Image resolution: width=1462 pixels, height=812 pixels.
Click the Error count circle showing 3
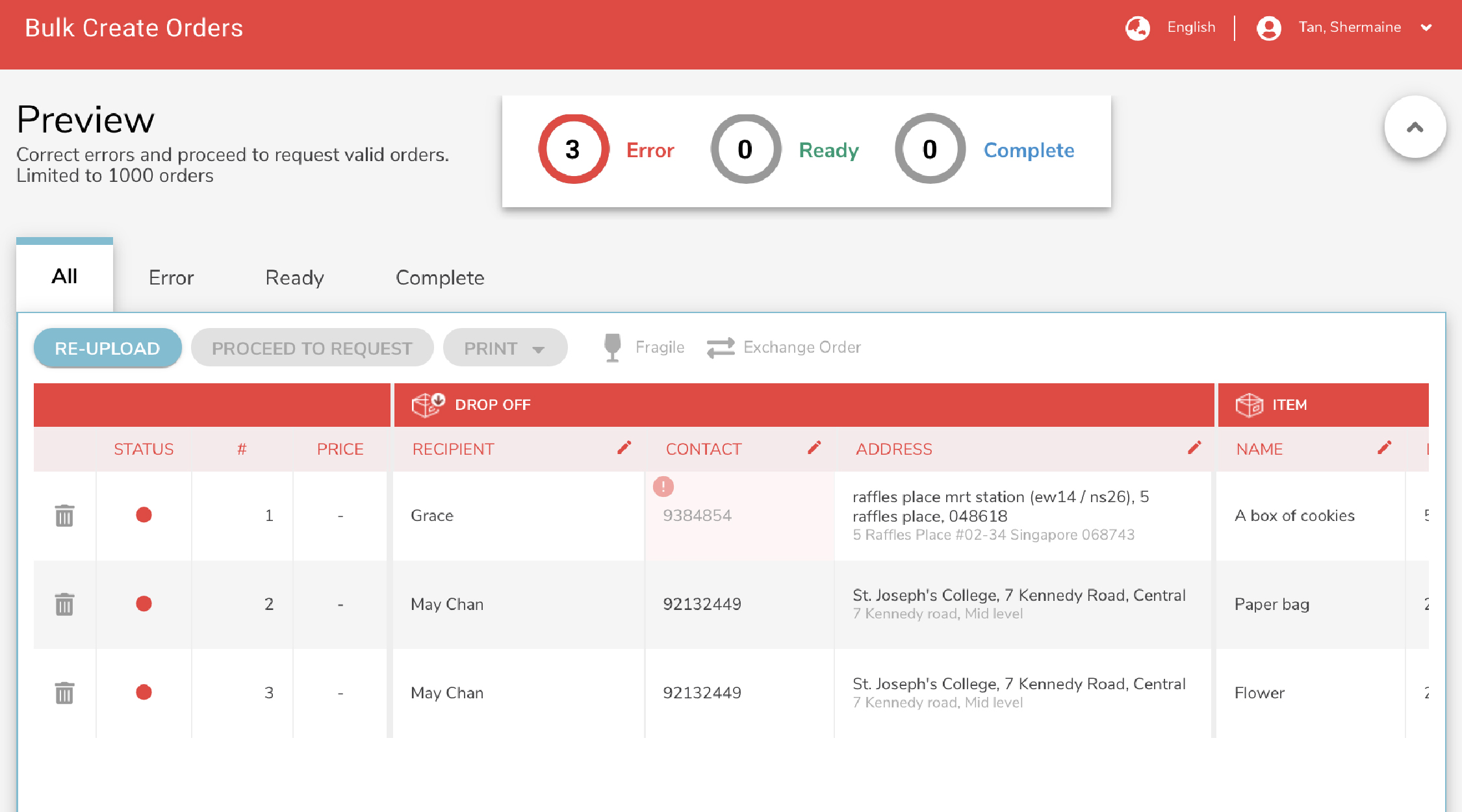(574, 149)
